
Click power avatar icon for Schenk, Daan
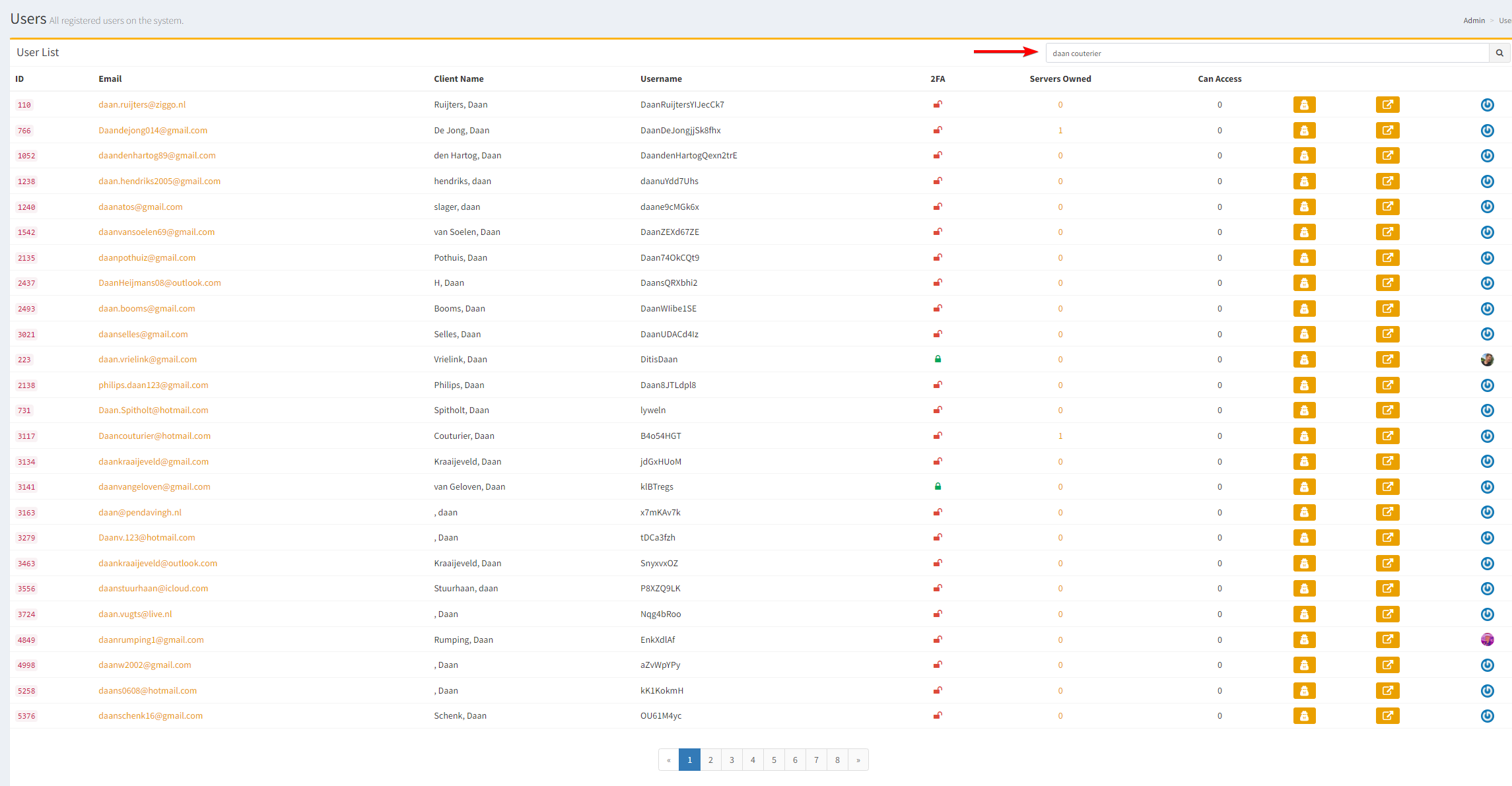1487,716
